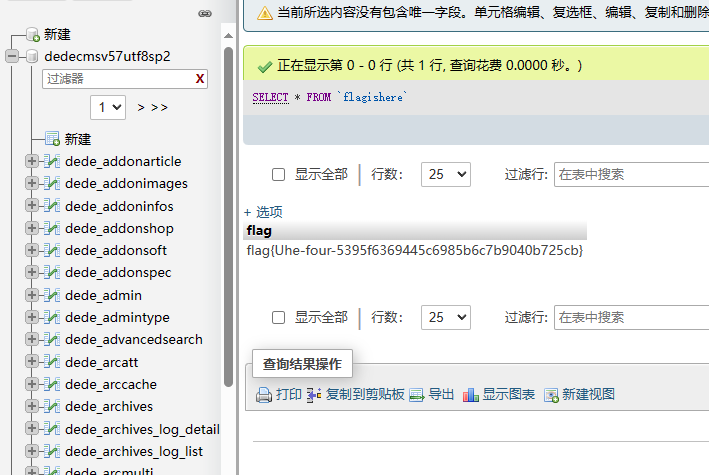This screenshot has height=475, width=709.
Task: Click the dede_addonsoft table icon
Action: (x=52, y=250)
